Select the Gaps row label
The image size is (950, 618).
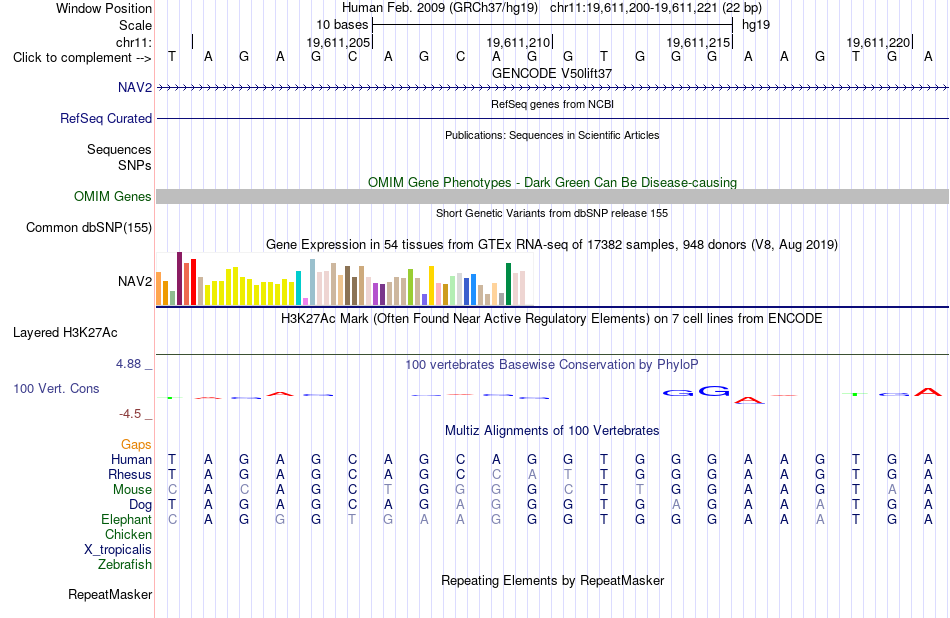[x=136, y=445]
